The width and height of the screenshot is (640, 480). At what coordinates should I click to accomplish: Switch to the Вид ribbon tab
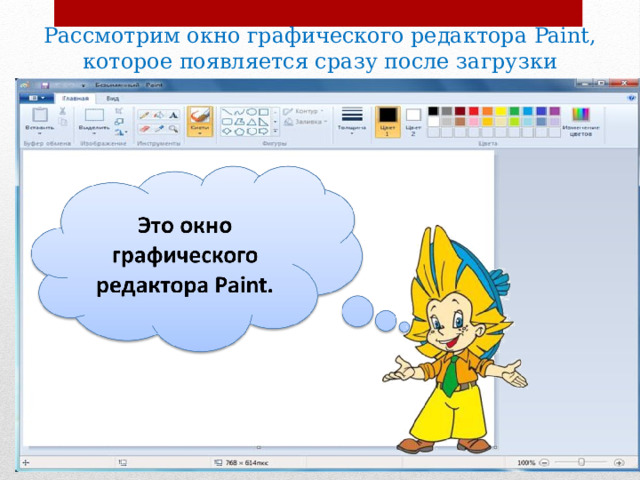pos(113,98)
